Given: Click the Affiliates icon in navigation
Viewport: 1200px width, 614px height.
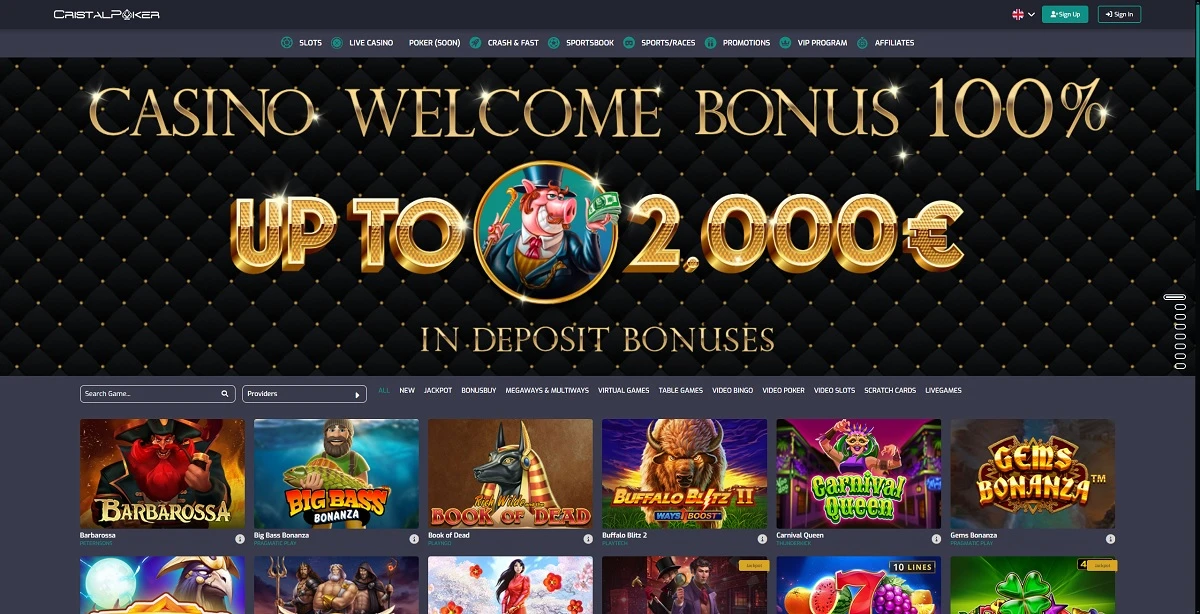Looking at the screenshot, I should pyautogui.click(x=862, y=43).
